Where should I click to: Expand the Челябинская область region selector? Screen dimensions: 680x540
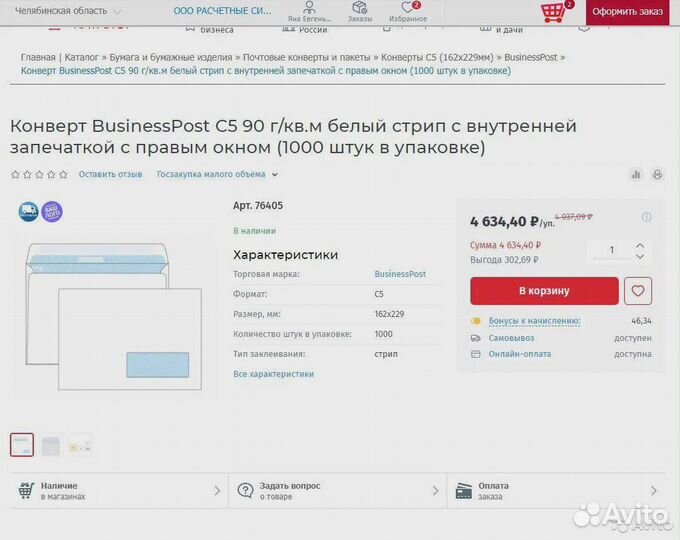click(x=68, y=11)
